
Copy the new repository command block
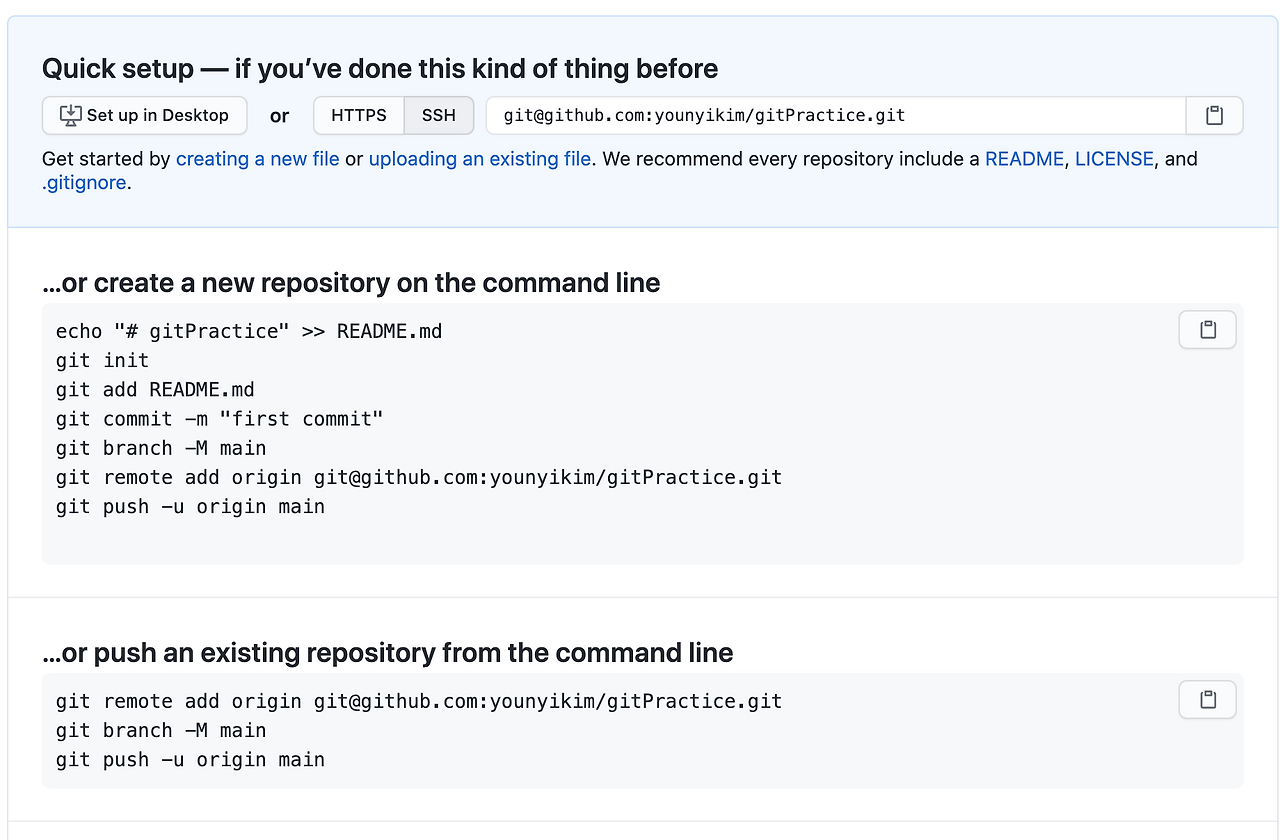click(1207, 329)
